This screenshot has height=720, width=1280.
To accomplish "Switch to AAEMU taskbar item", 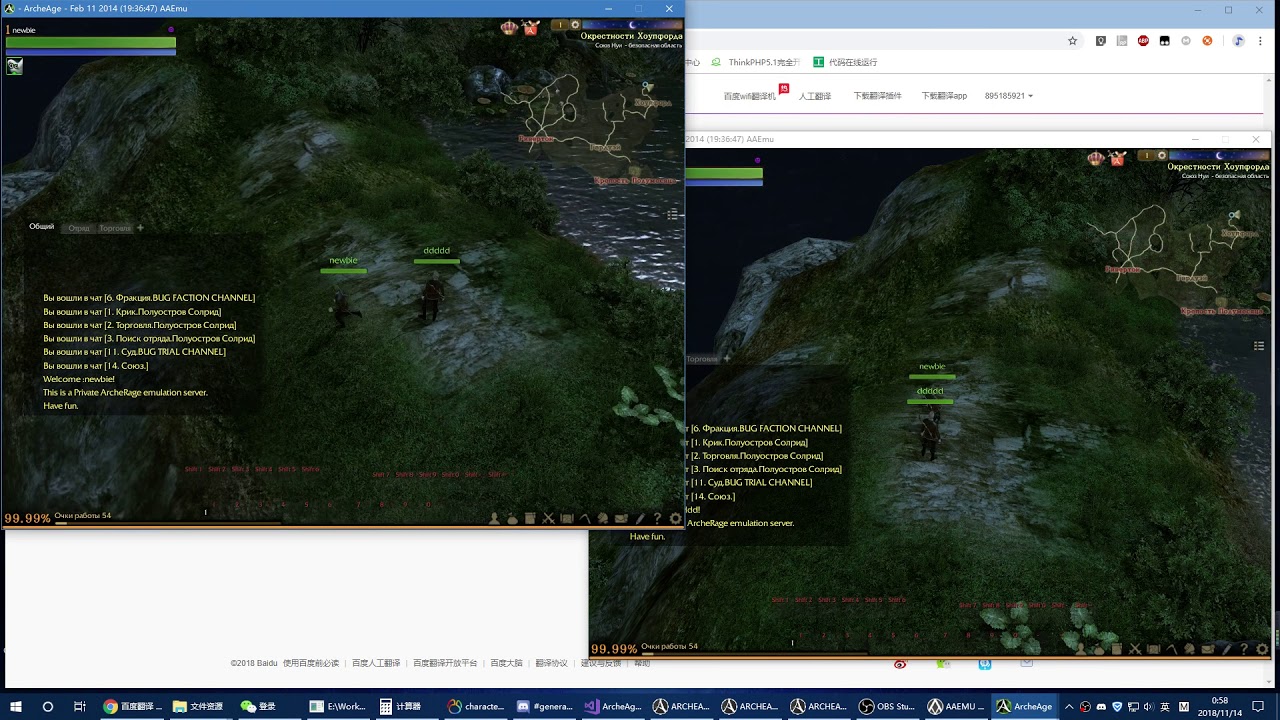I will [x=956, y=706].
